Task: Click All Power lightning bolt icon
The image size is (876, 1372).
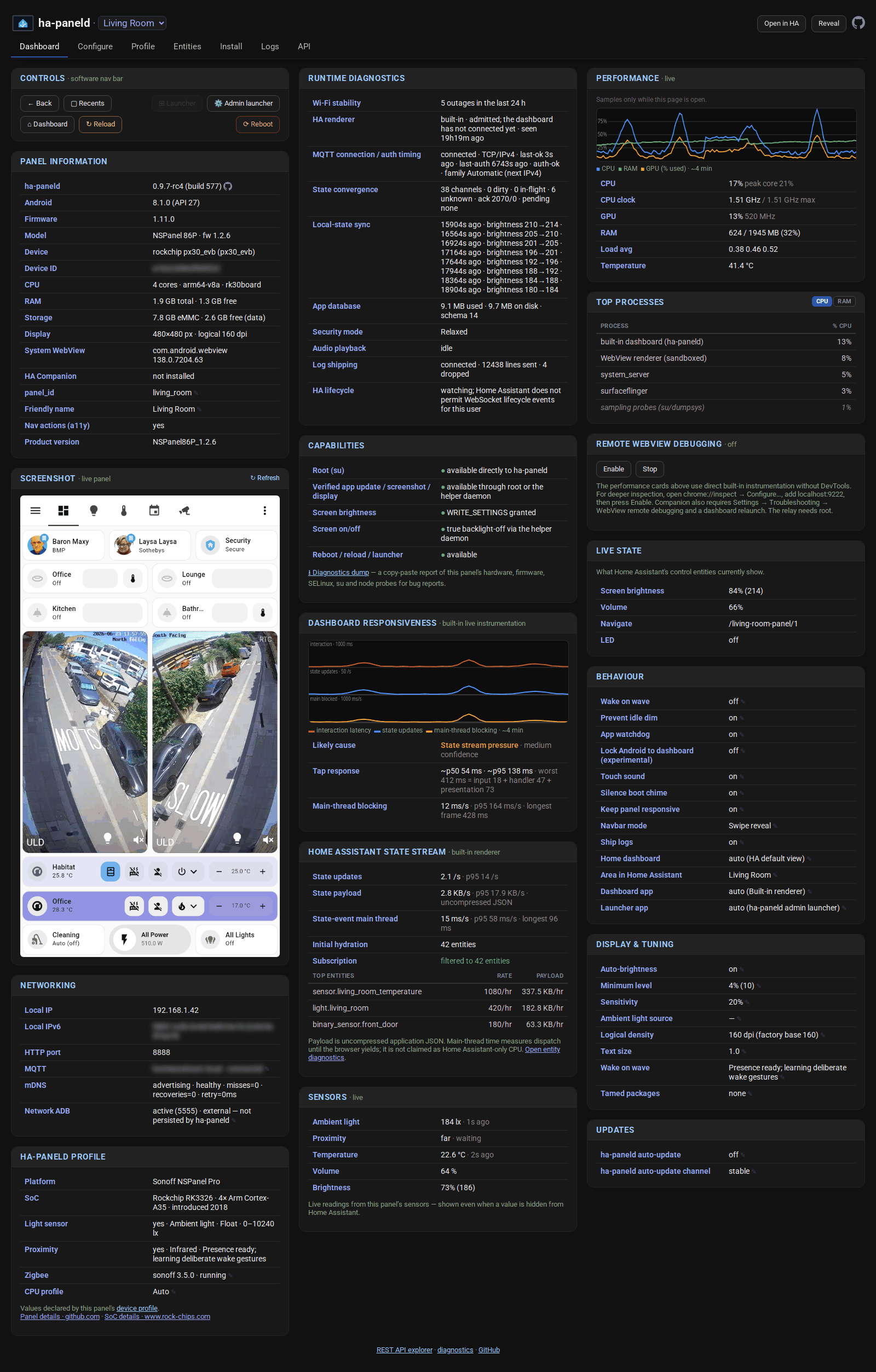Action: coord(124,939)
